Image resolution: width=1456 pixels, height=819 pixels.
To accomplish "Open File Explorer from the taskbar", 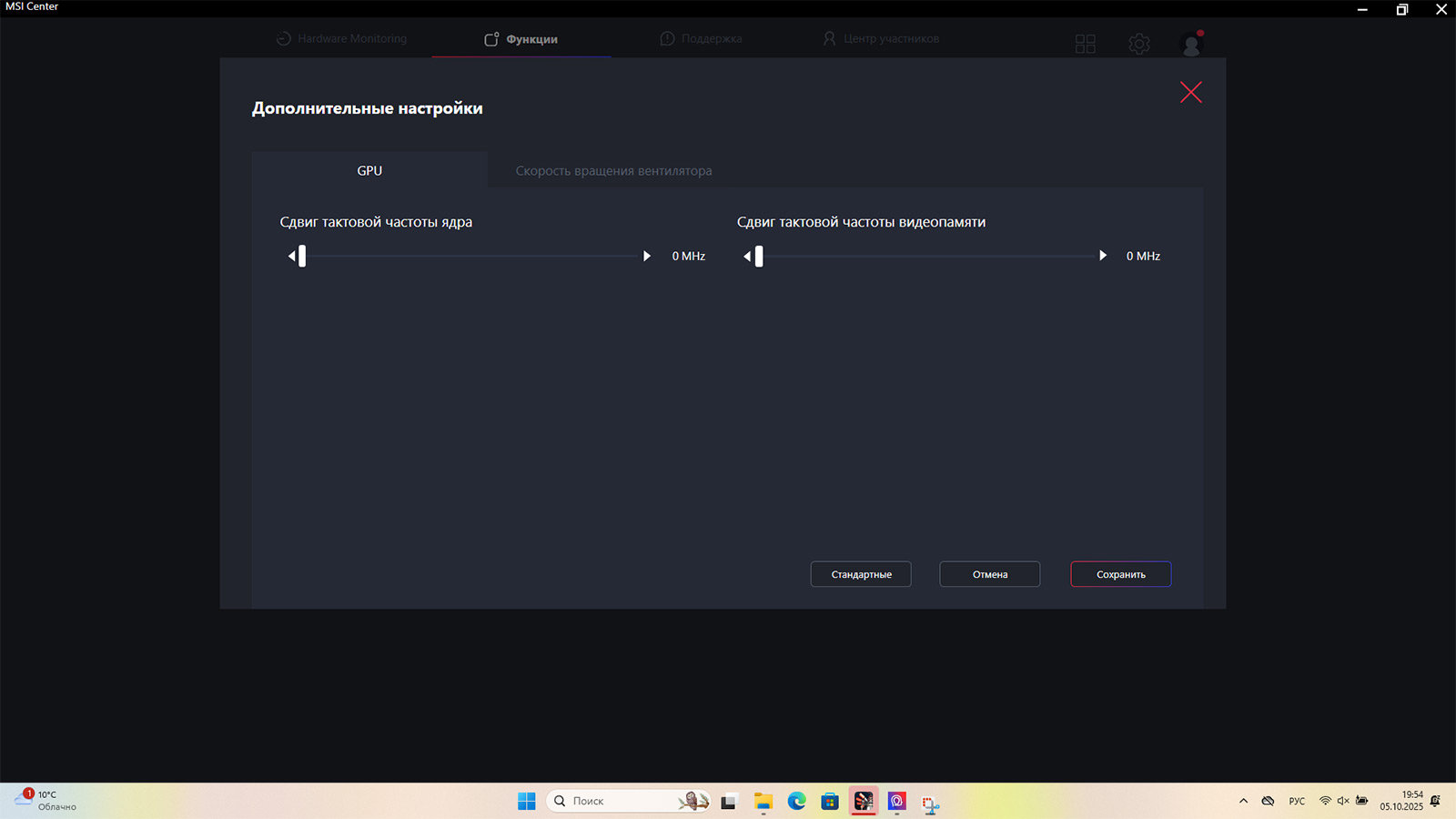I will point(763,801).
